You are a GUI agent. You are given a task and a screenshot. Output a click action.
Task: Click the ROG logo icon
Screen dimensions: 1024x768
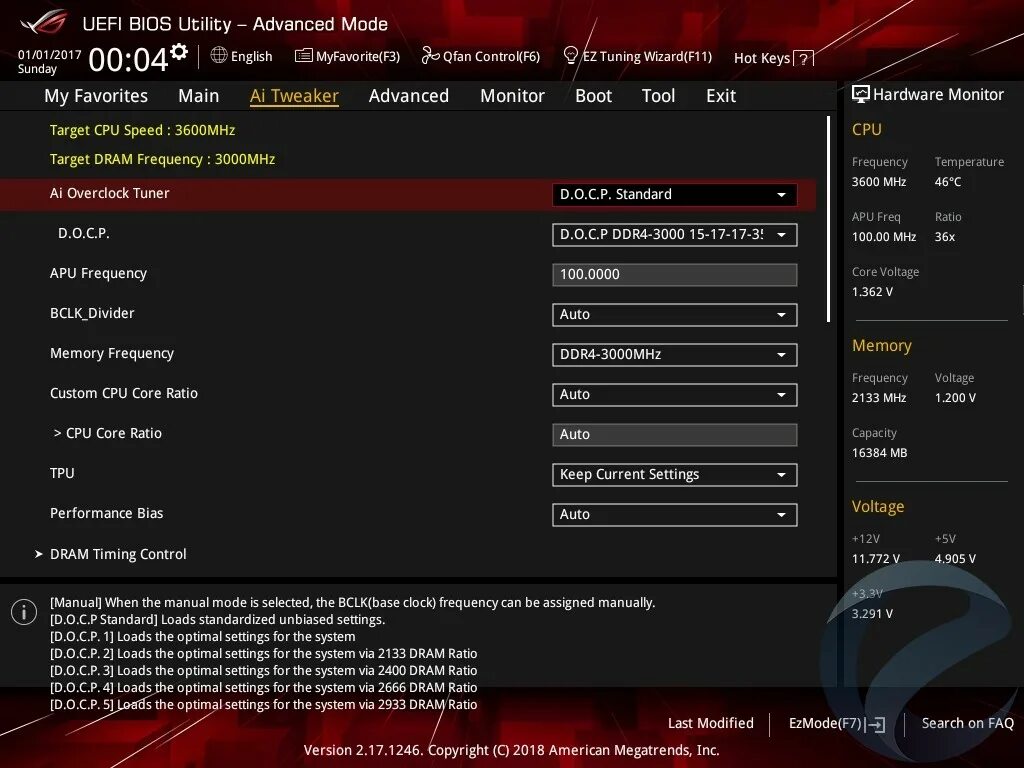43,23
